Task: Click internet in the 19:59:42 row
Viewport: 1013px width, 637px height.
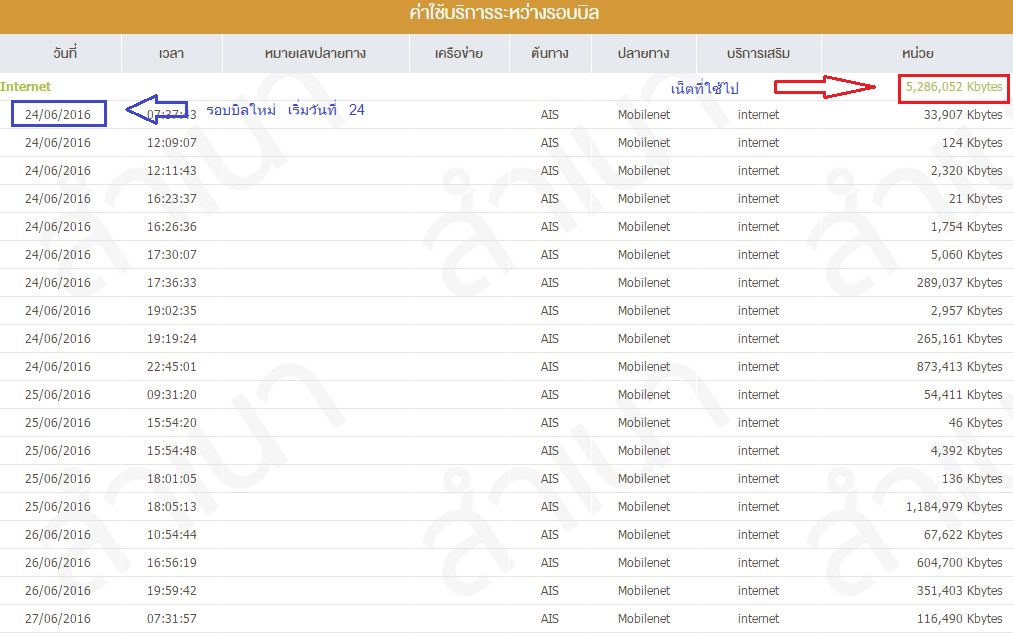Action: 758,590
